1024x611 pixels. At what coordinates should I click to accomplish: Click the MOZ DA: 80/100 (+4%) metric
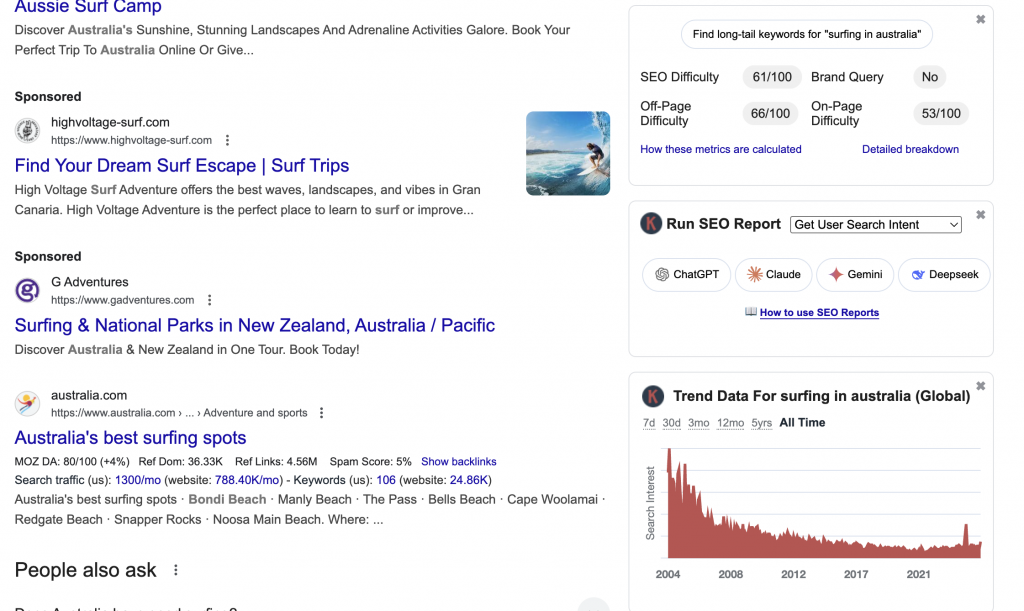click(72, 462)
